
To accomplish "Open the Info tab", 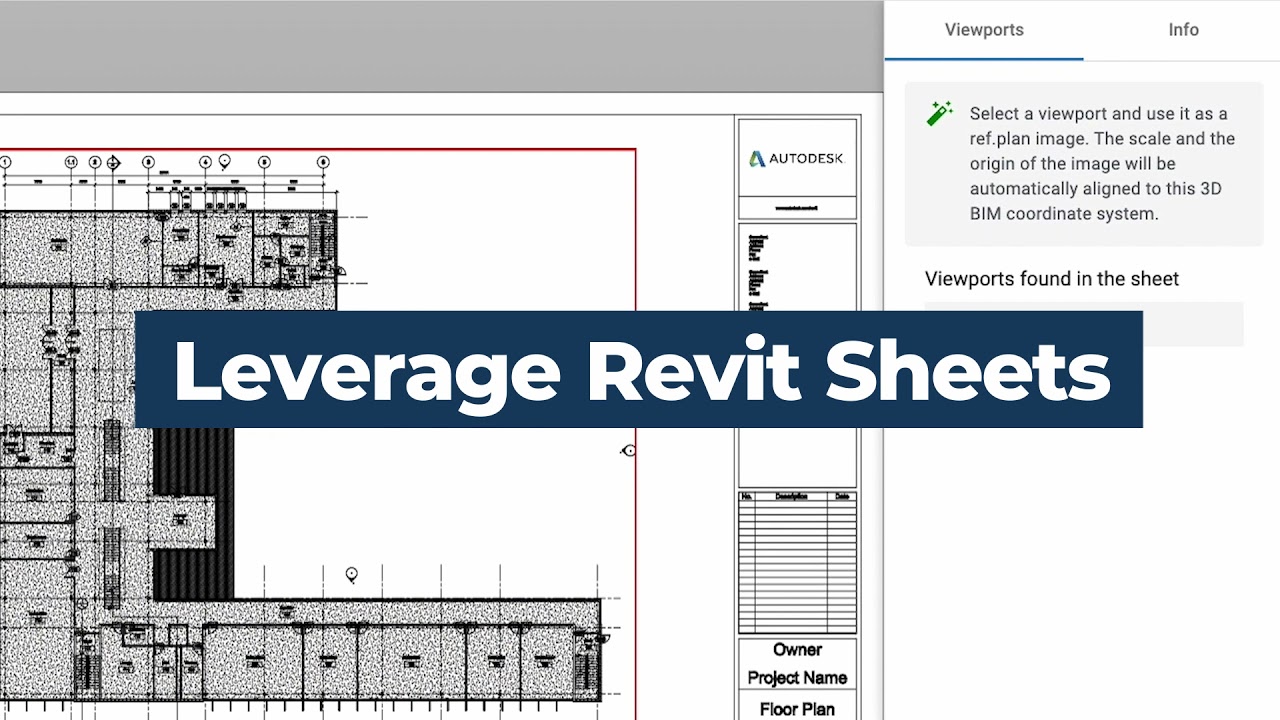I will coord(1183,30).
